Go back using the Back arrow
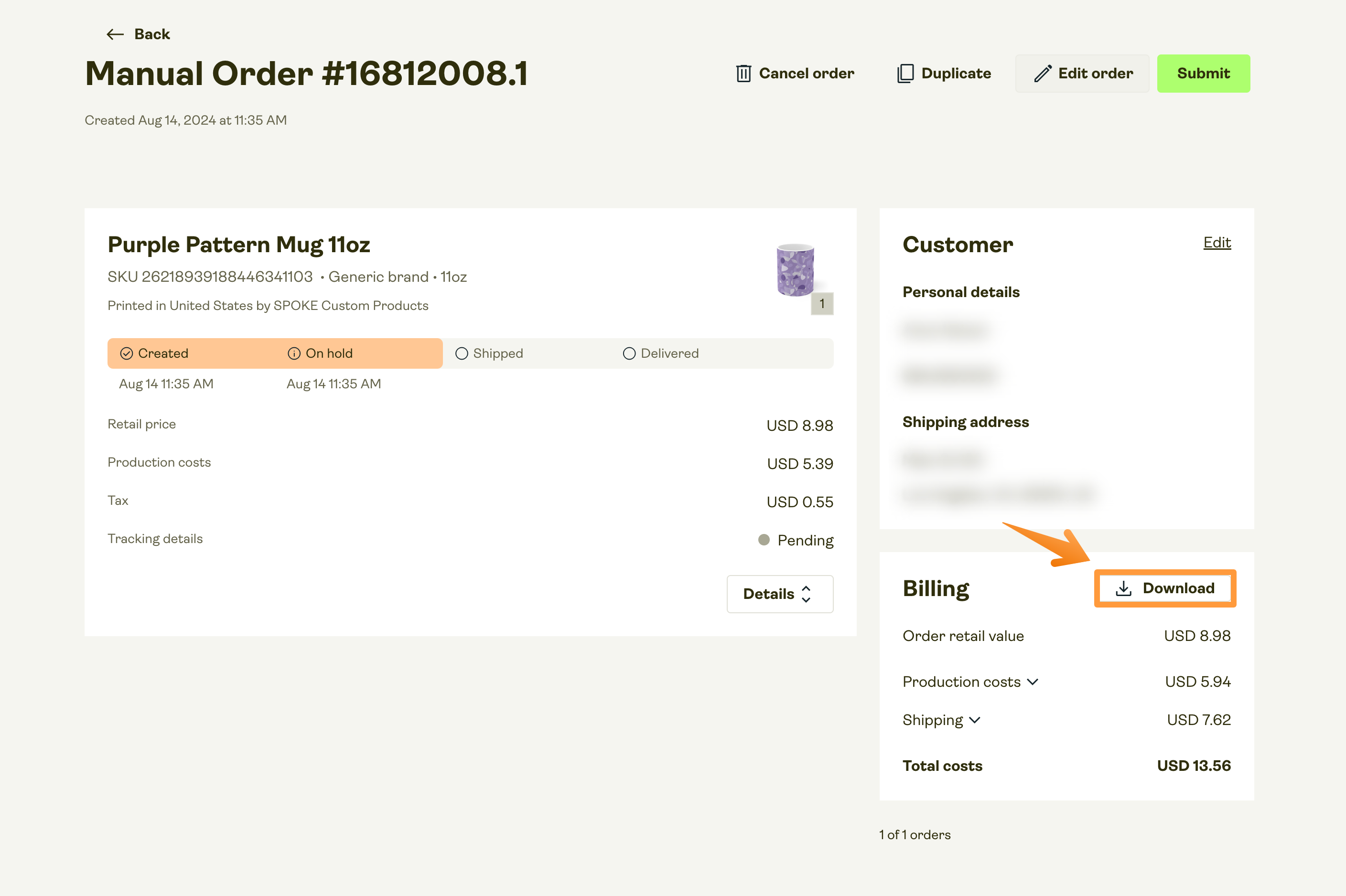Viewport: 1346px width, 896px height. [115, 34]
